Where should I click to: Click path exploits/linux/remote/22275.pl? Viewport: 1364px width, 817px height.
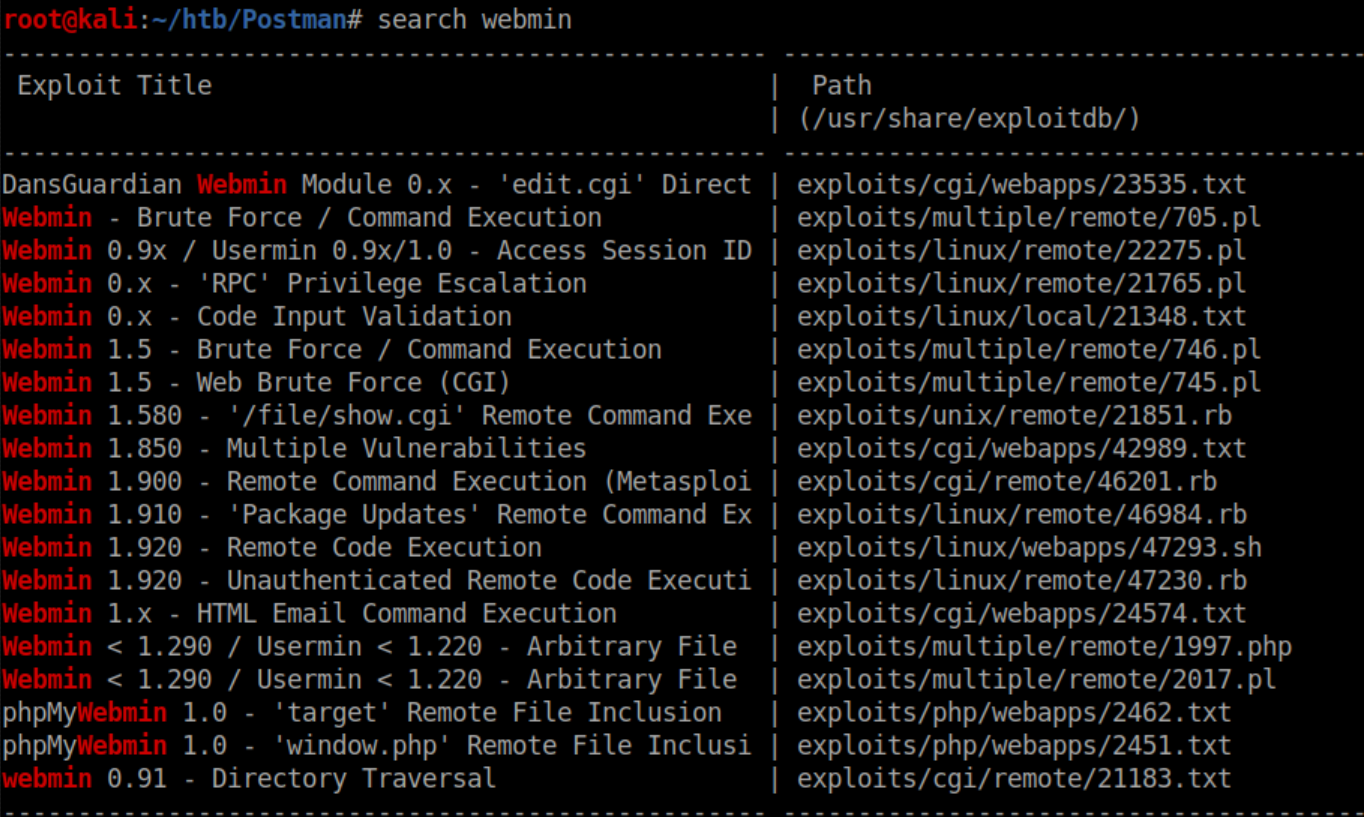pos(1021,251)
